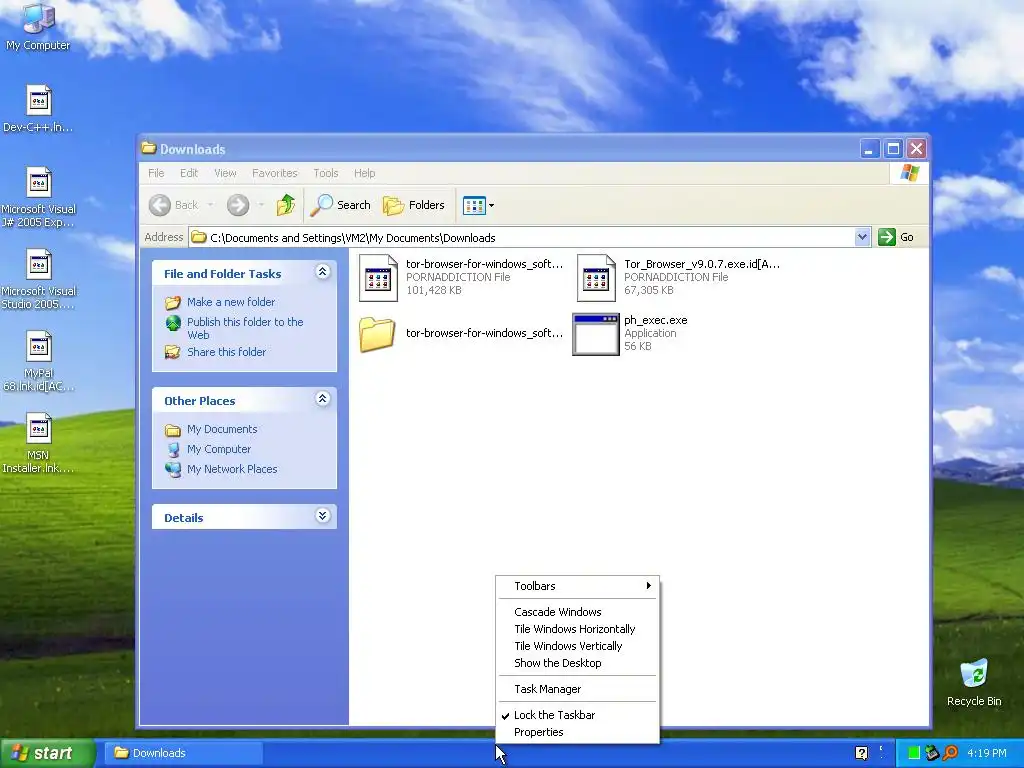Screen dimensions: 1024x768
Task: Click the Windows flag logo in Explorer
Action: 909,173
